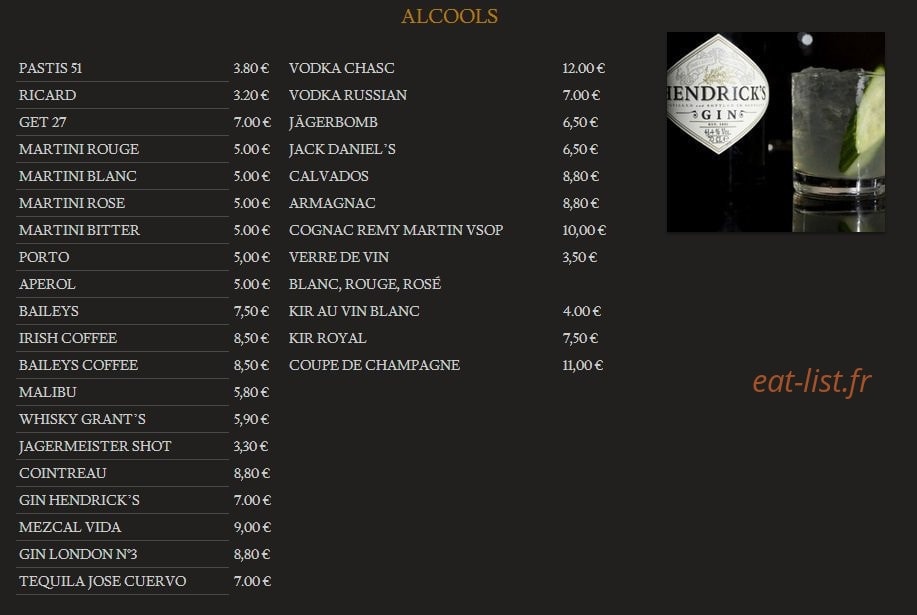Select the KIR ROYAL item

[x=328, y=338]
